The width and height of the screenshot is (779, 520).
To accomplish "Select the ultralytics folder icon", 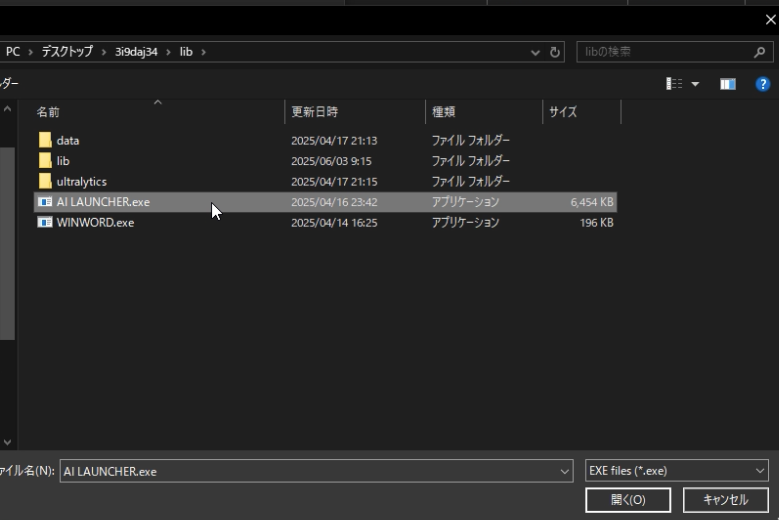I will point(45,181).
